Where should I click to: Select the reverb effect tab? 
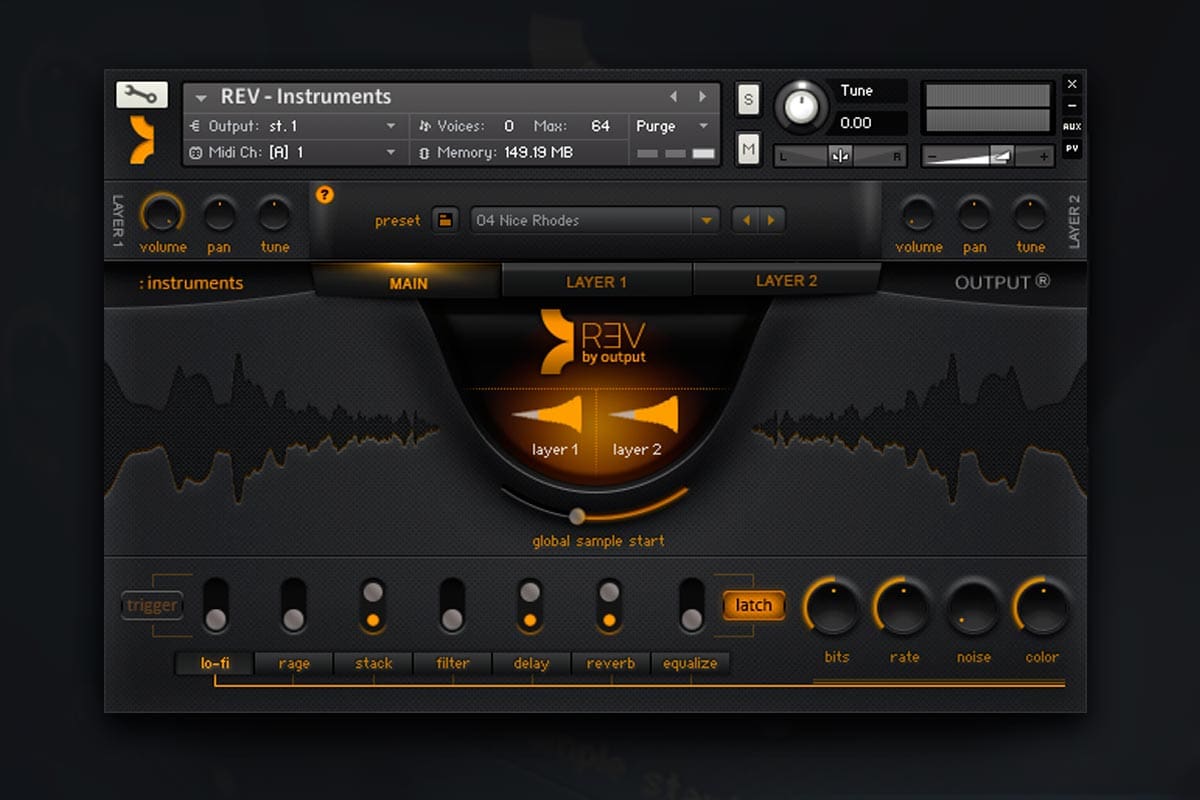click(x=611, y=663)
